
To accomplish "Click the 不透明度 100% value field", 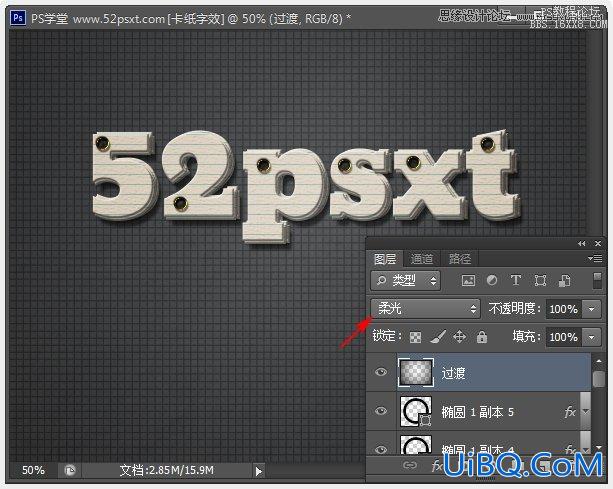I will point(564,309).
